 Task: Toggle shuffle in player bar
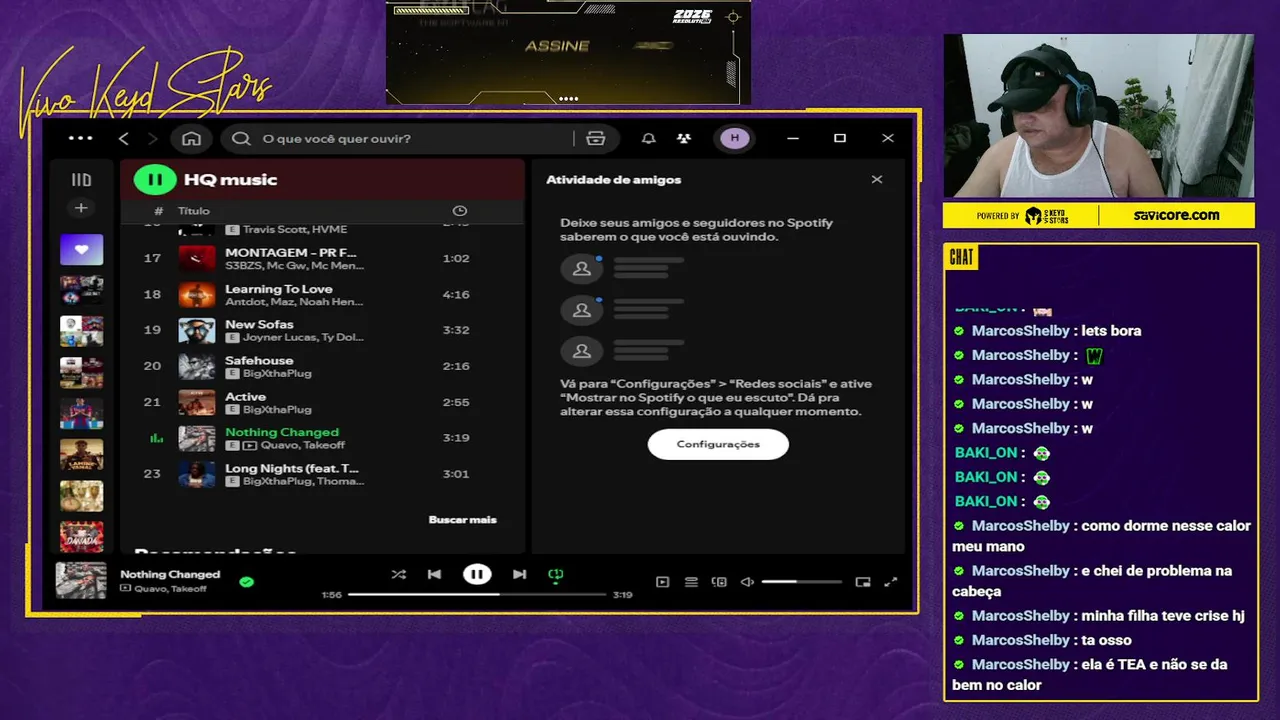[399, 574]
